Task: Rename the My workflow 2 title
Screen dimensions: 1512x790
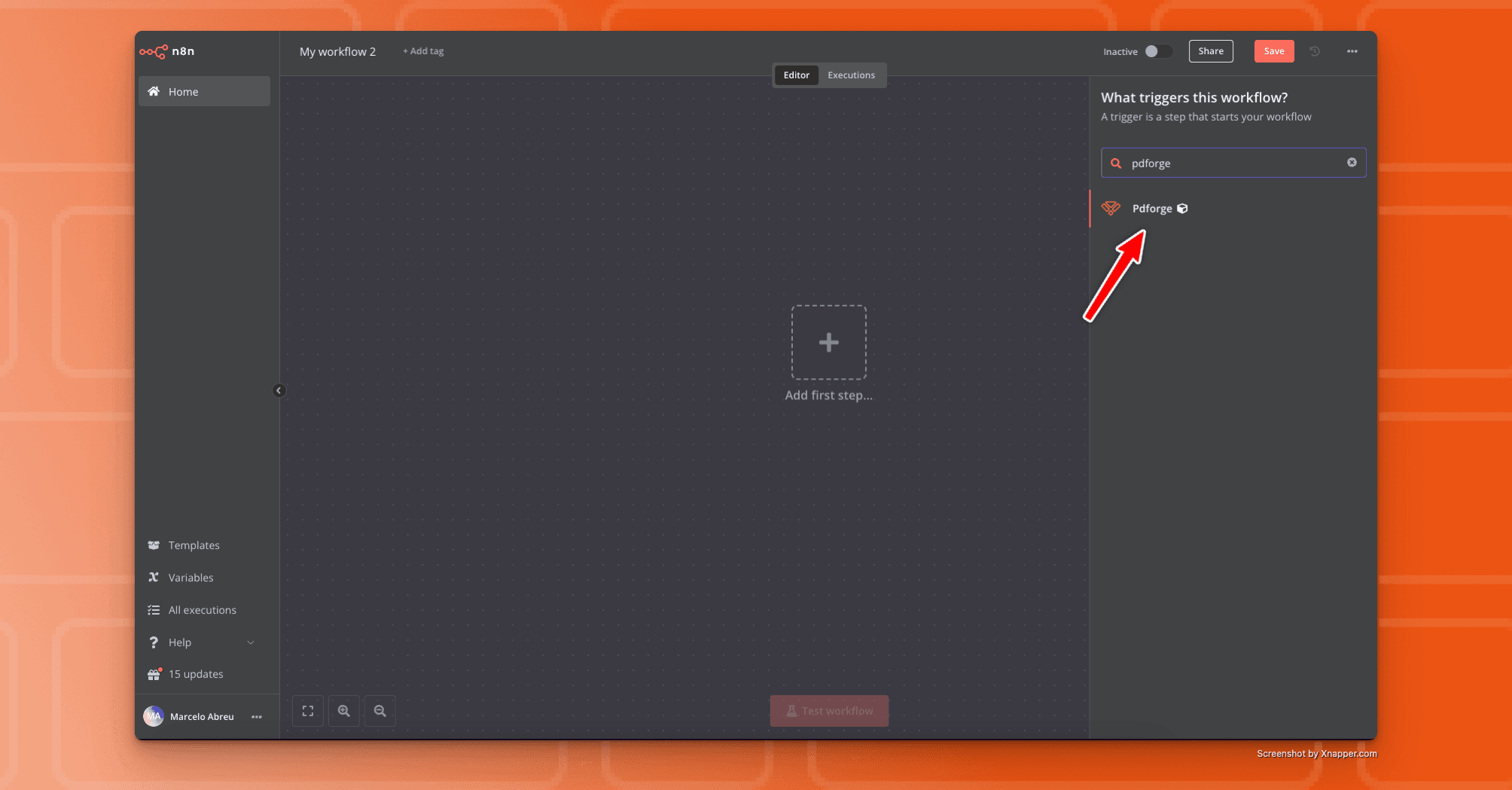Action: [x=337, y=51]
